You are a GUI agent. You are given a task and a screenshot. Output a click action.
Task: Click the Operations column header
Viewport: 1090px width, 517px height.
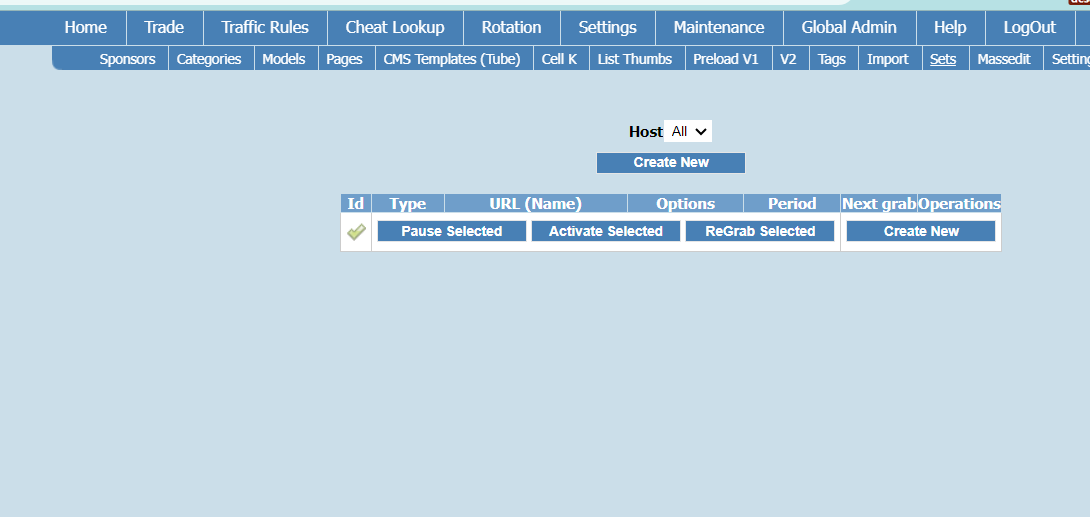(959, 204)
